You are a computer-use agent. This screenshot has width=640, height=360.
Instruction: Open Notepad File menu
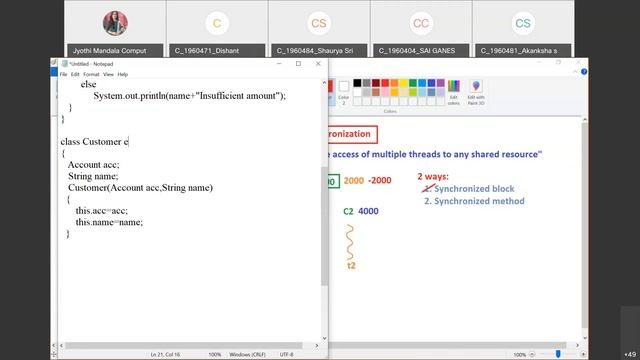pos(63,74)
